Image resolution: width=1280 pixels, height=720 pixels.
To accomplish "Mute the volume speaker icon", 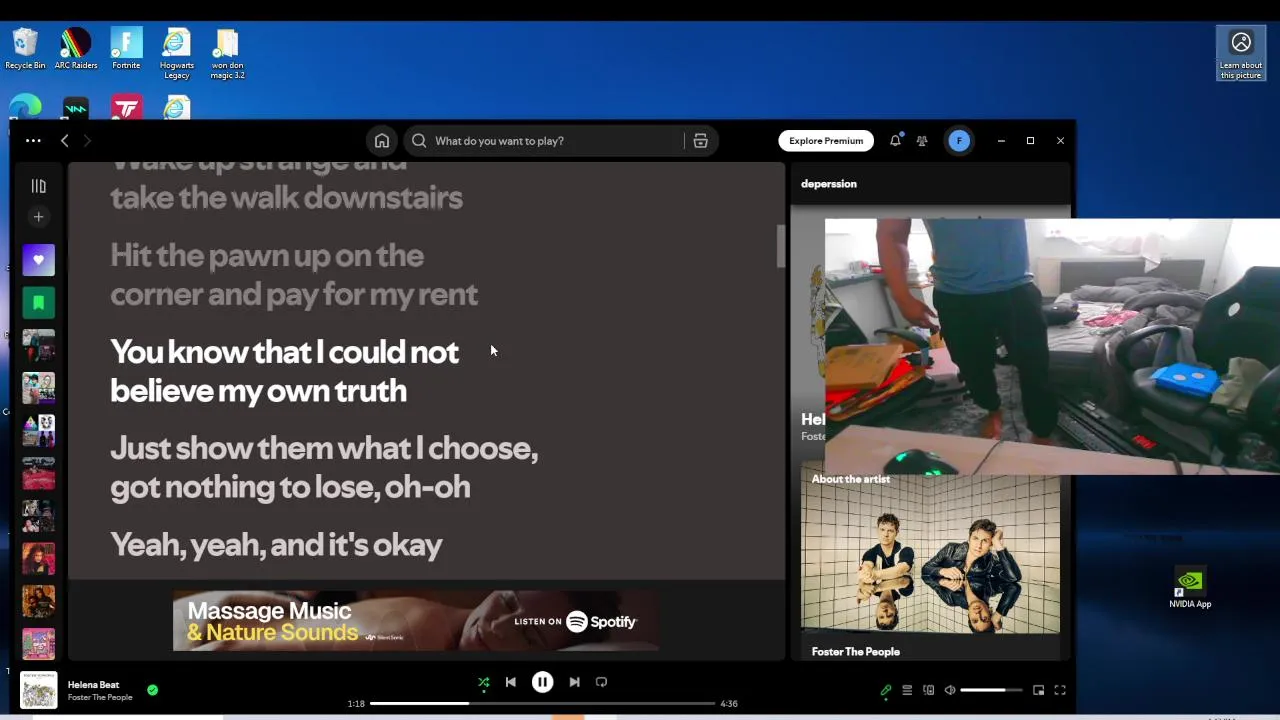I will [x=950, y=690].
